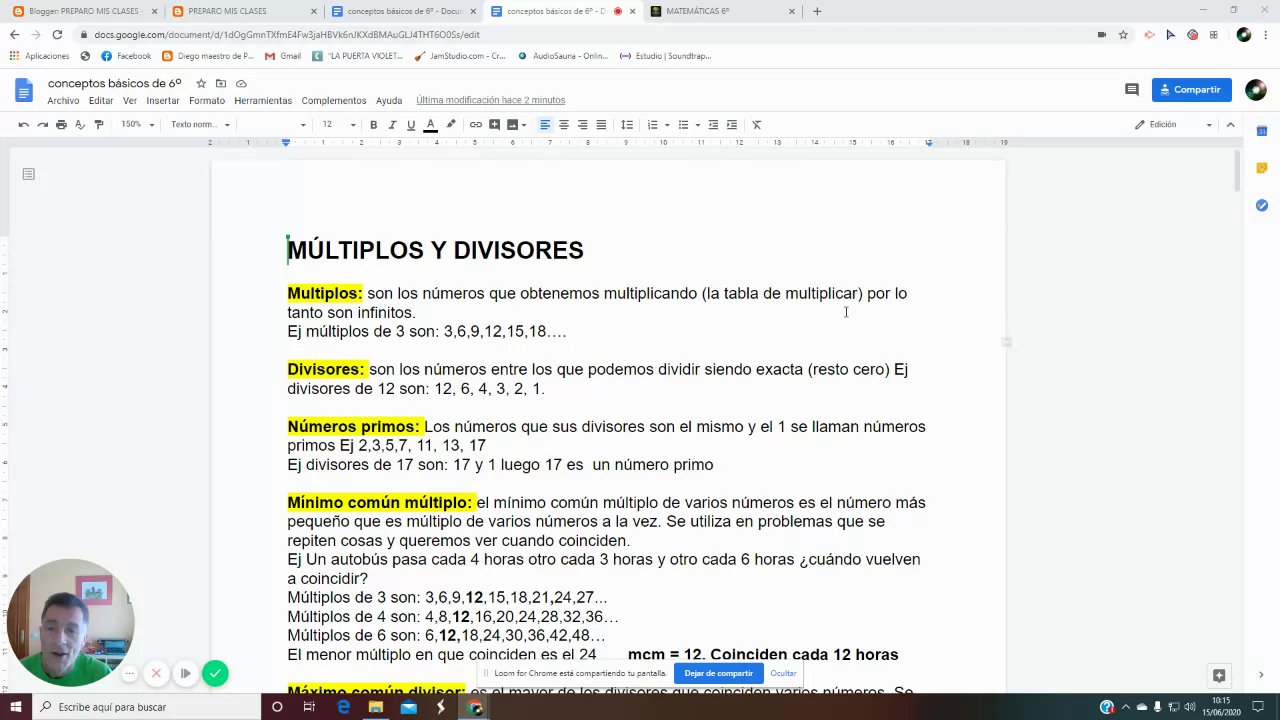Cancel the Loom recording with the X
This screenshot has width=1280, height=720.
click(x=156, y=673)
